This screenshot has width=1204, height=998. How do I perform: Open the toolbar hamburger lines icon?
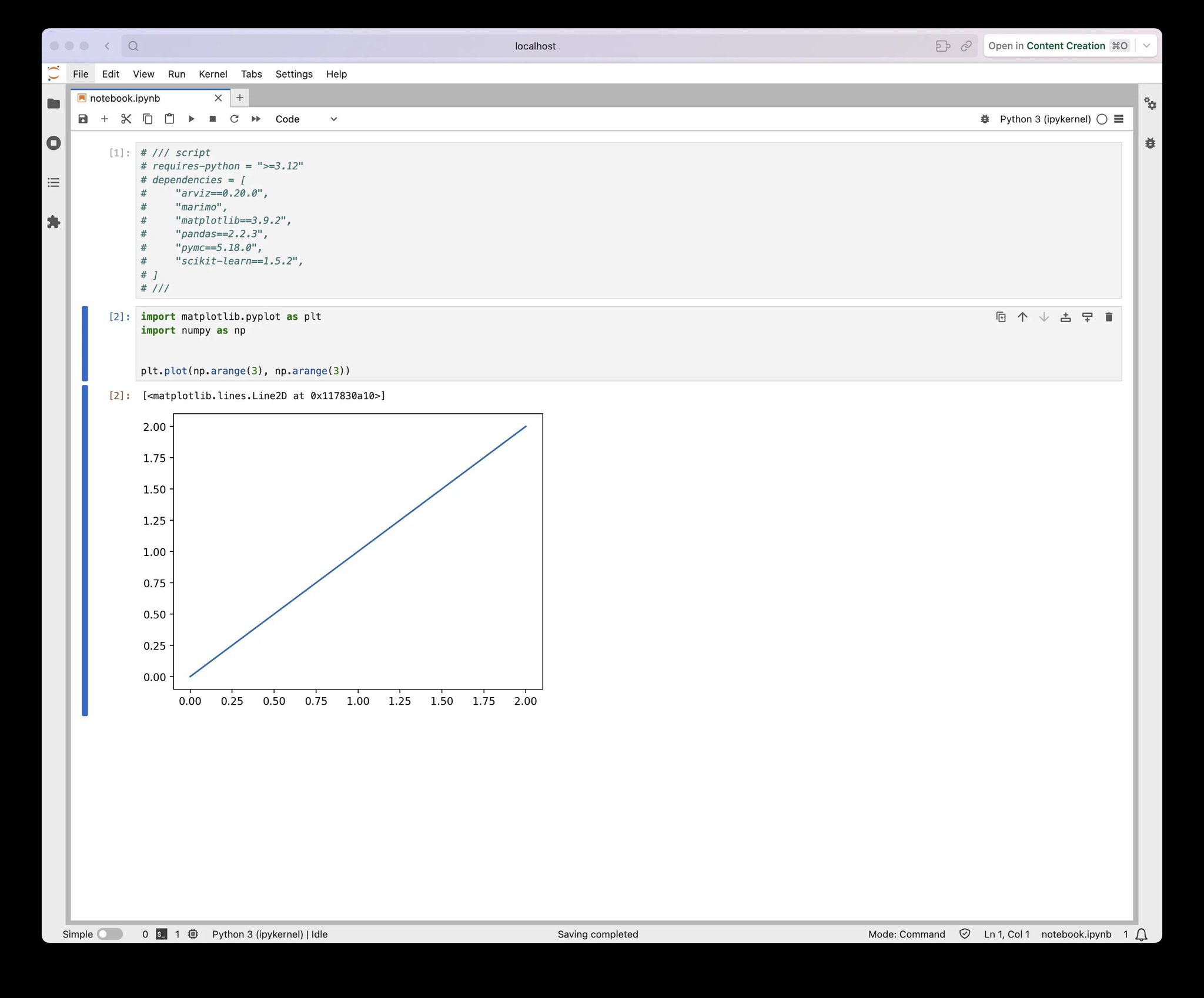[1119, 119]
